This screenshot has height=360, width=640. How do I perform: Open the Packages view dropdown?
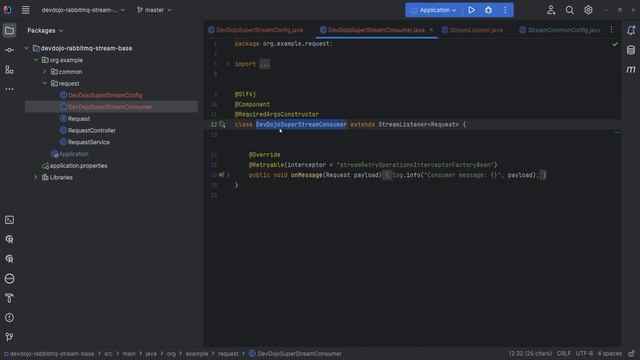point(45,31)
